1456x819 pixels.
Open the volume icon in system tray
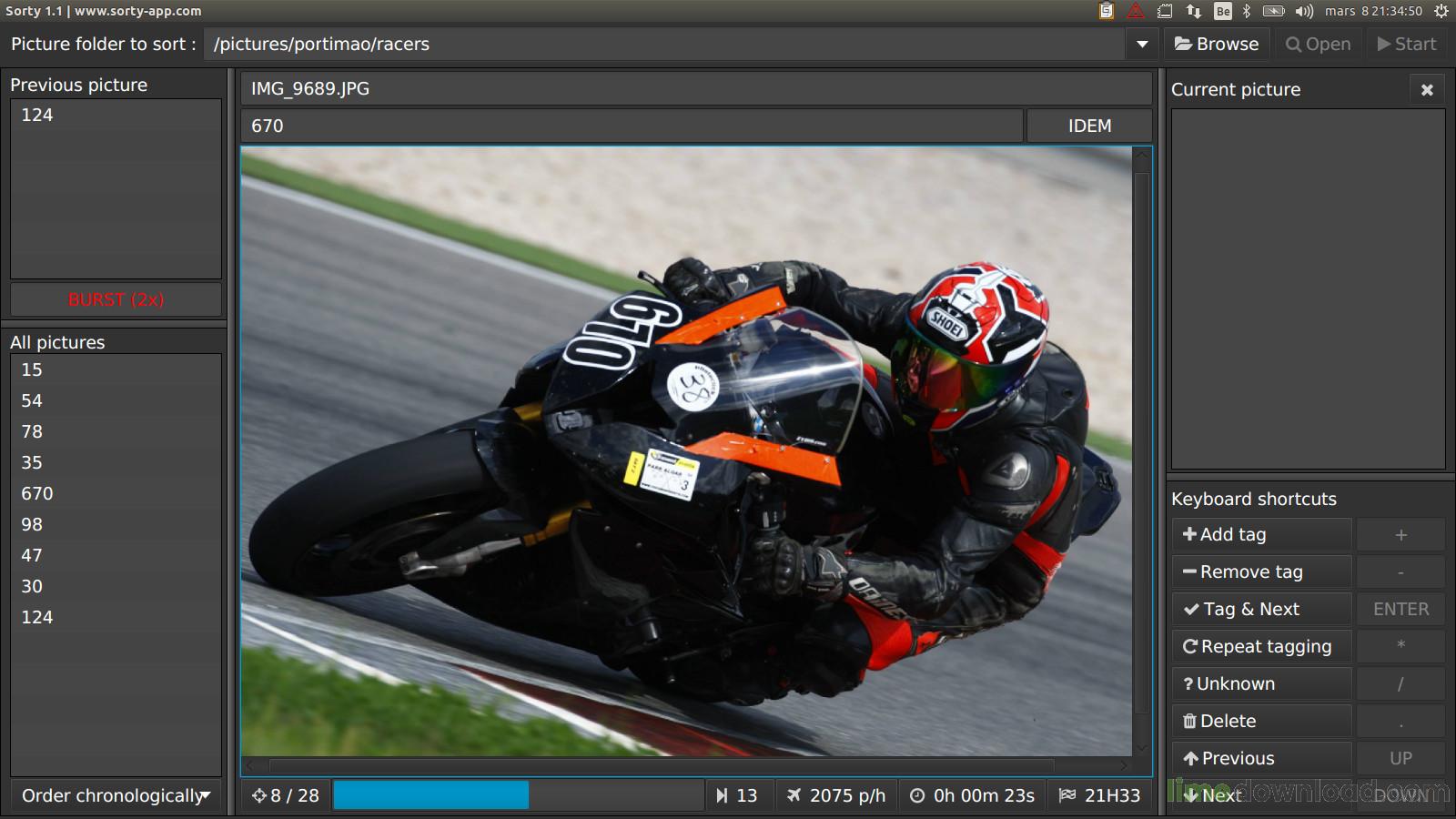(1304, 11)
